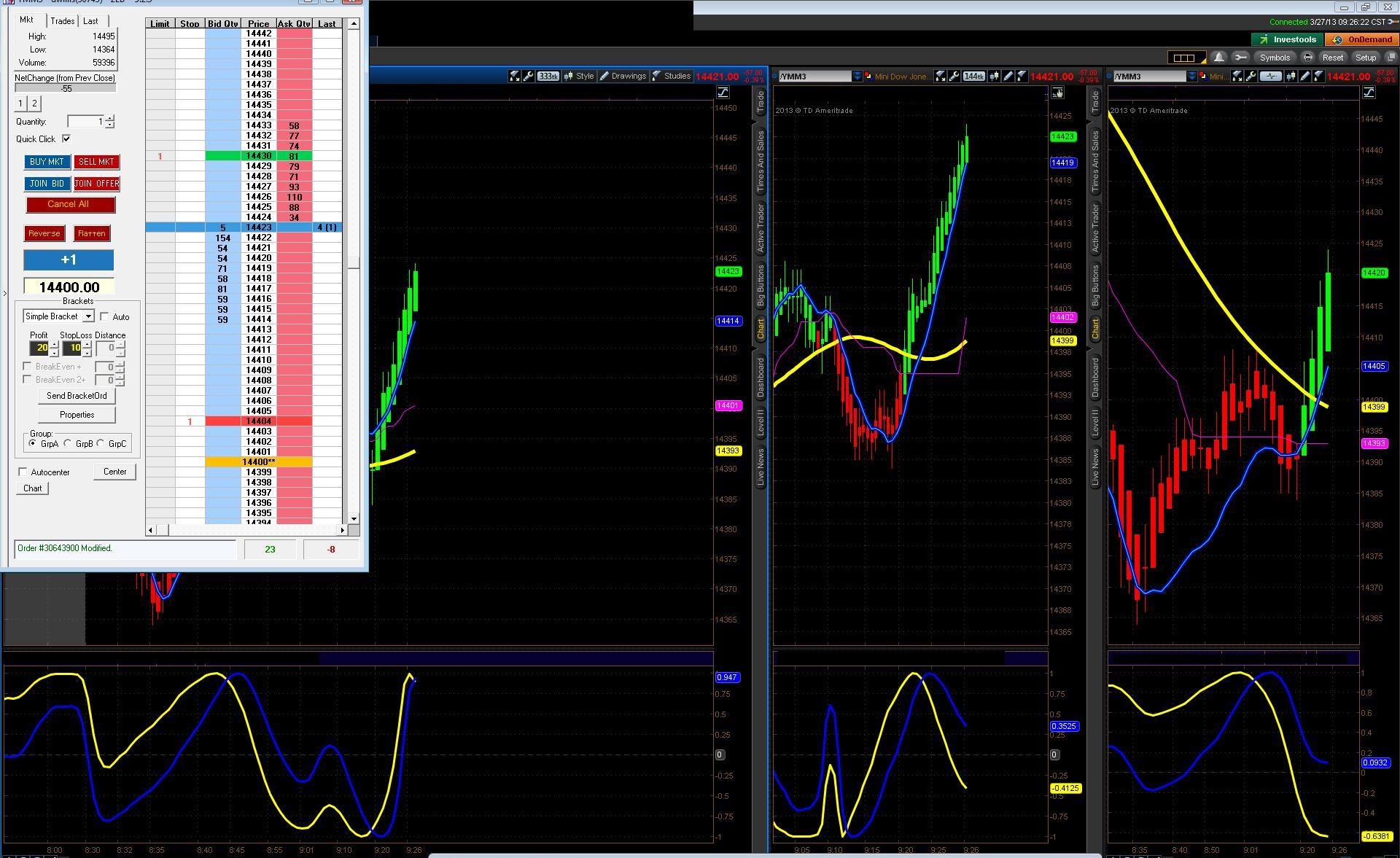The width and height of the screenshot is (1400, 858).
Task: Click the Investools button
Action: click(x=1288, y=39)
